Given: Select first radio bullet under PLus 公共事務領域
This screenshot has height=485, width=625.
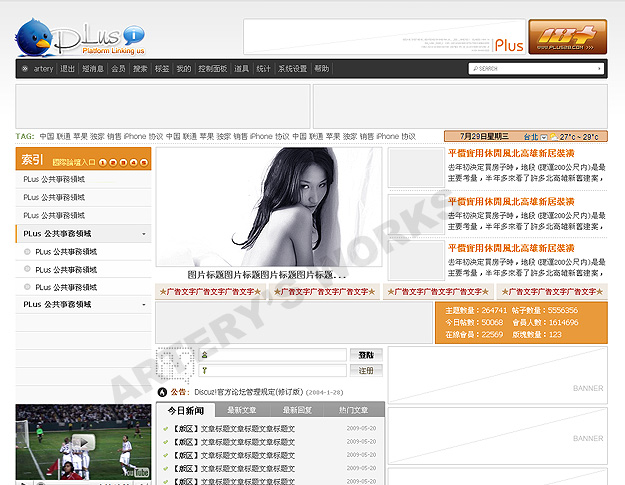Looking at the screenshot, I should tap(27, 251).
